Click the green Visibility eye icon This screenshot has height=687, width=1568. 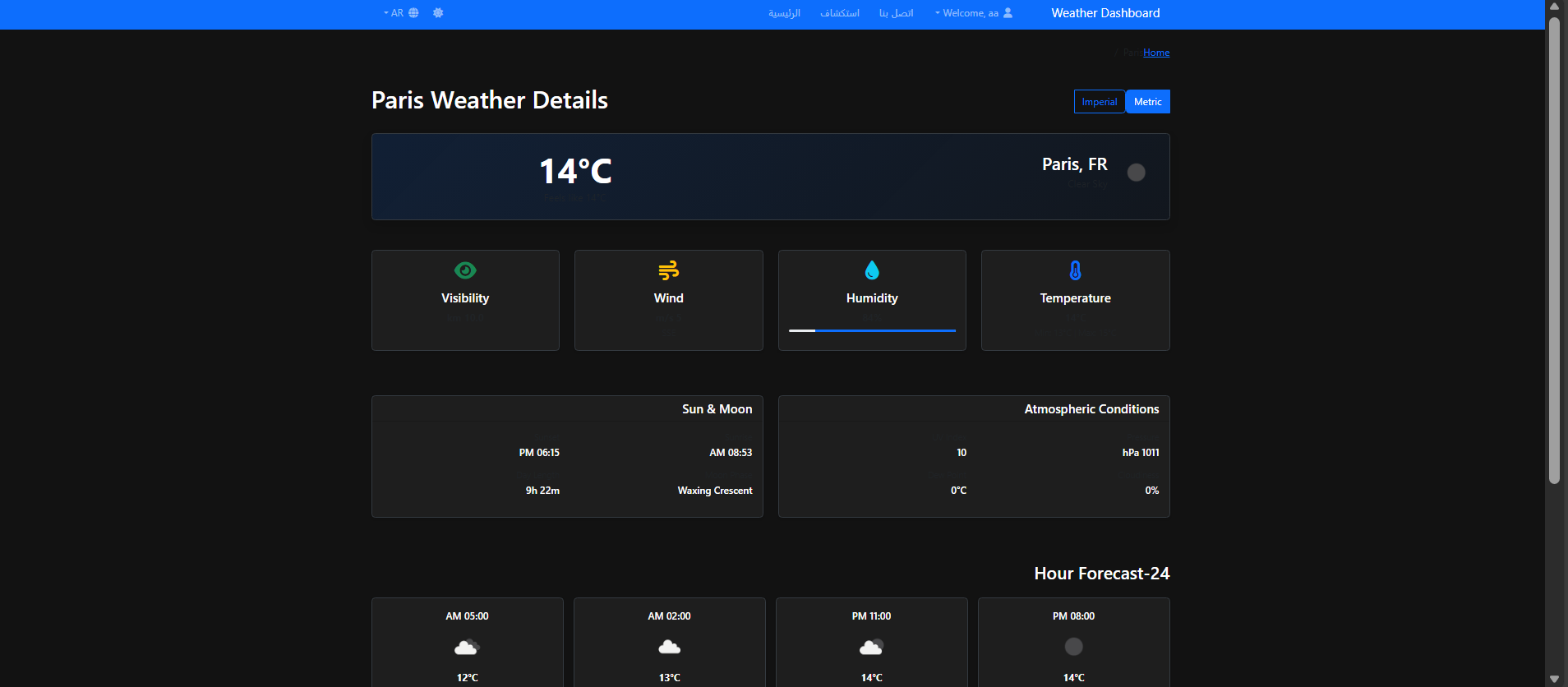tap(465, 270)
